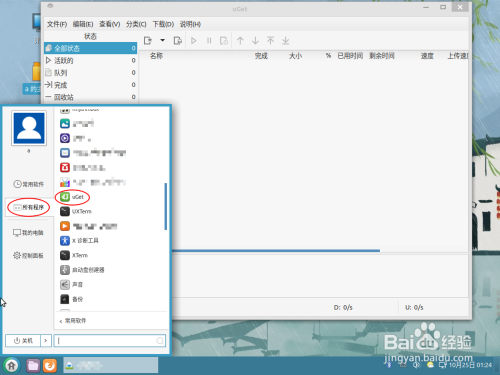Switch to 常用软件 in start menu sidebar
The width and height of the screenshot is (500, 375).
pos(29,184)
